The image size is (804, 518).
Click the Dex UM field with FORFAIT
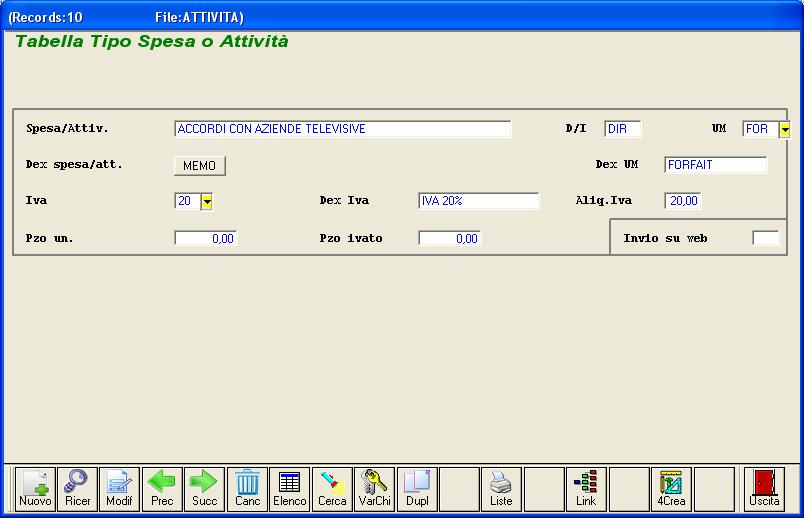click(x=715, y=165)
